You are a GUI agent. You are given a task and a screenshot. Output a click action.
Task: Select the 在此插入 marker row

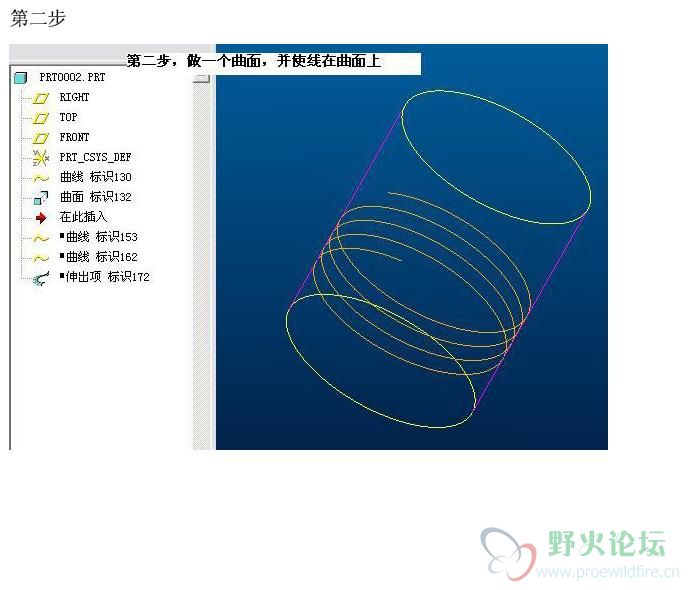(x=83, y=217)
